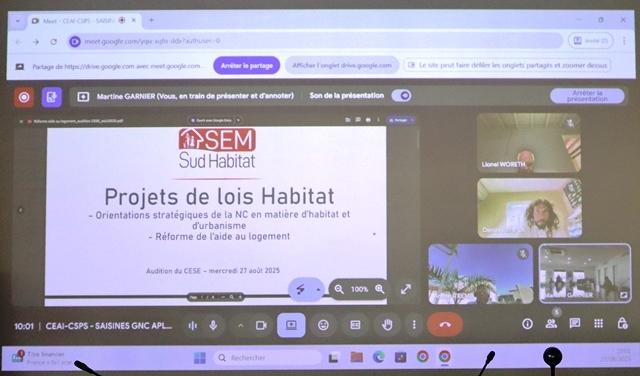Click the add-to-Drive folder icon
Image resolution: width=640 pixels, height=376 pixels.
[348, 120]
